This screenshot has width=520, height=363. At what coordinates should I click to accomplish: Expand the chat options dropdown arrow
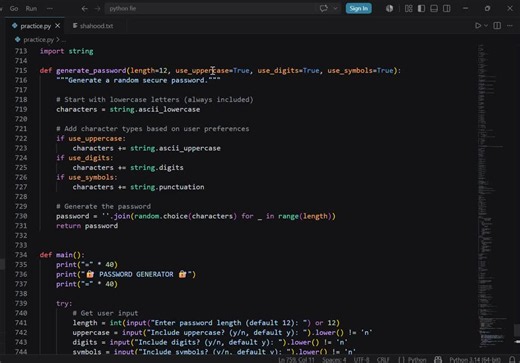click(x=335, y=9)
